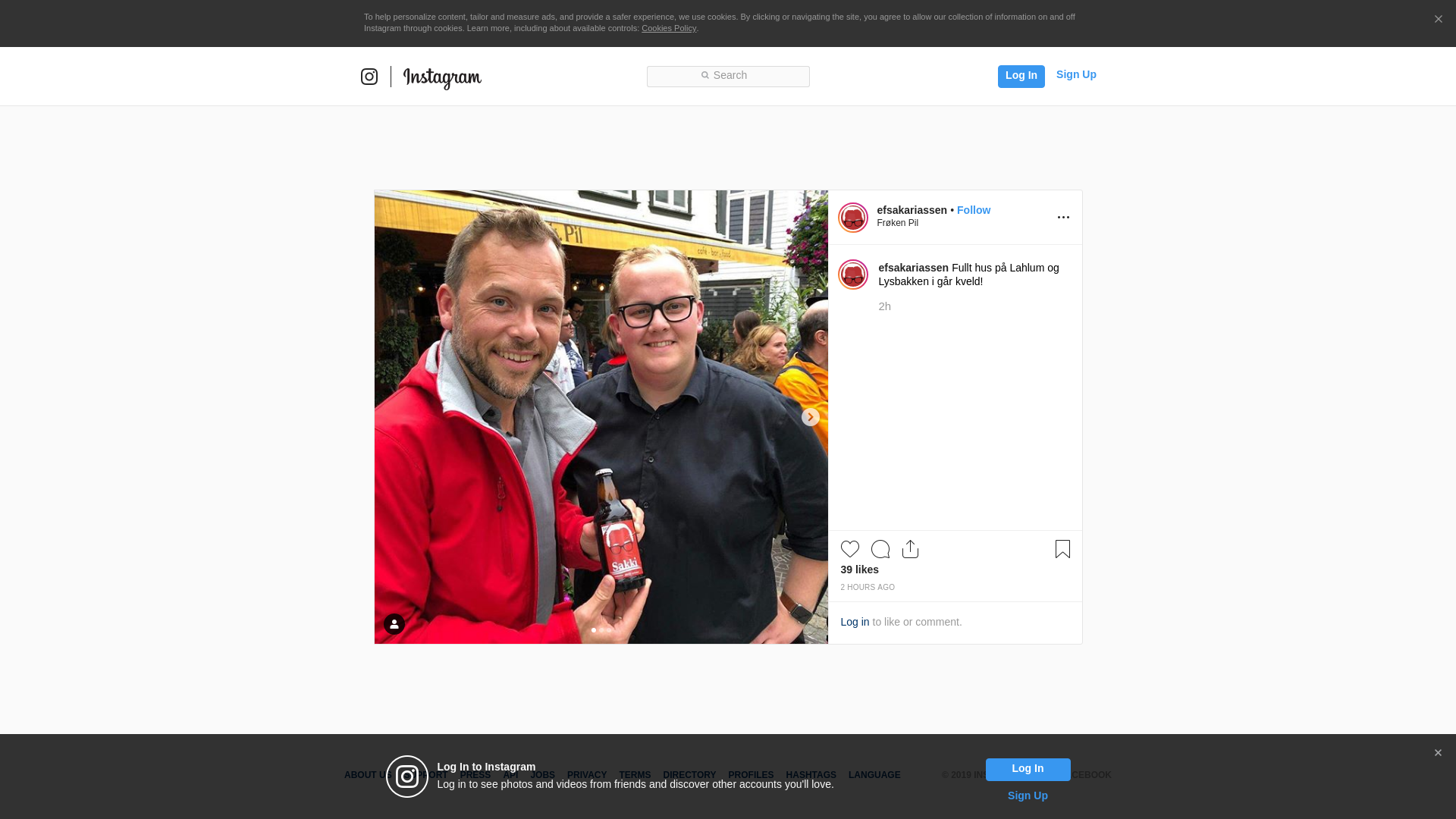Click the Search input field

(728, 76)
